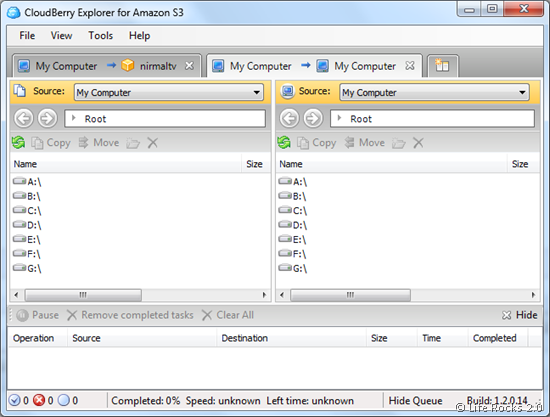This screenshot has width=550, height=417.
Task: Click Move in the left pane toolbar
Action: (x=99, y=143)
